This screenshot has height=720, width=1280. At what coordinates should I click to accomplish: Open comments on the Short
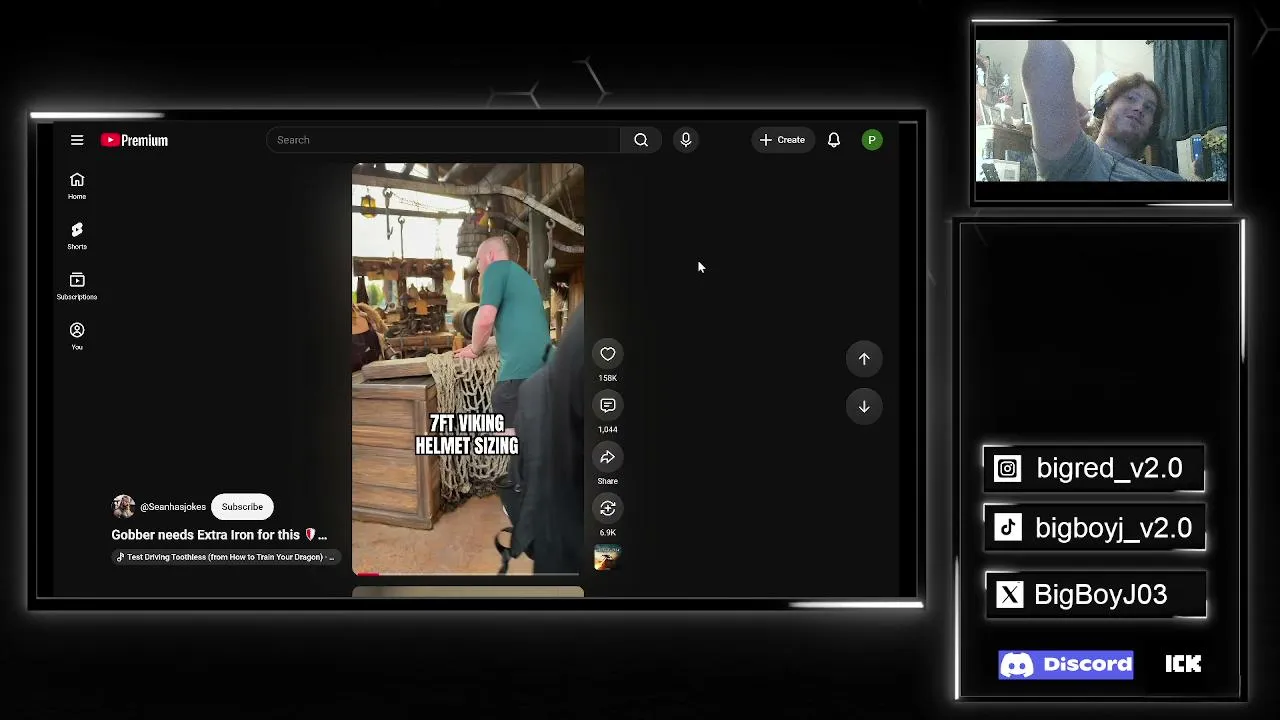pyautogui.click(x=607, y=405)
